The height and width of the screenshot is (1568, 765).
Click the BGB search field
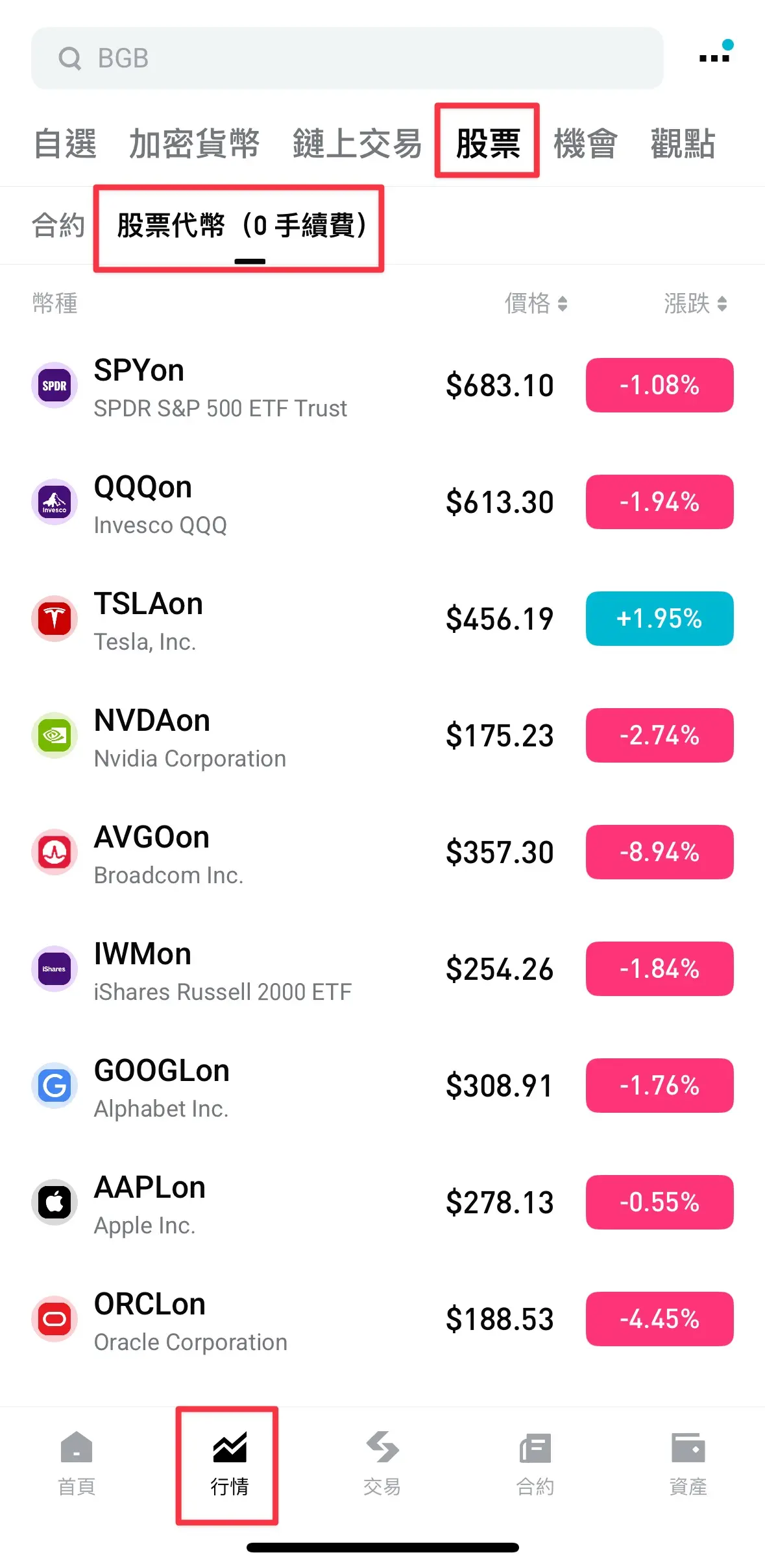click(347, 58)
